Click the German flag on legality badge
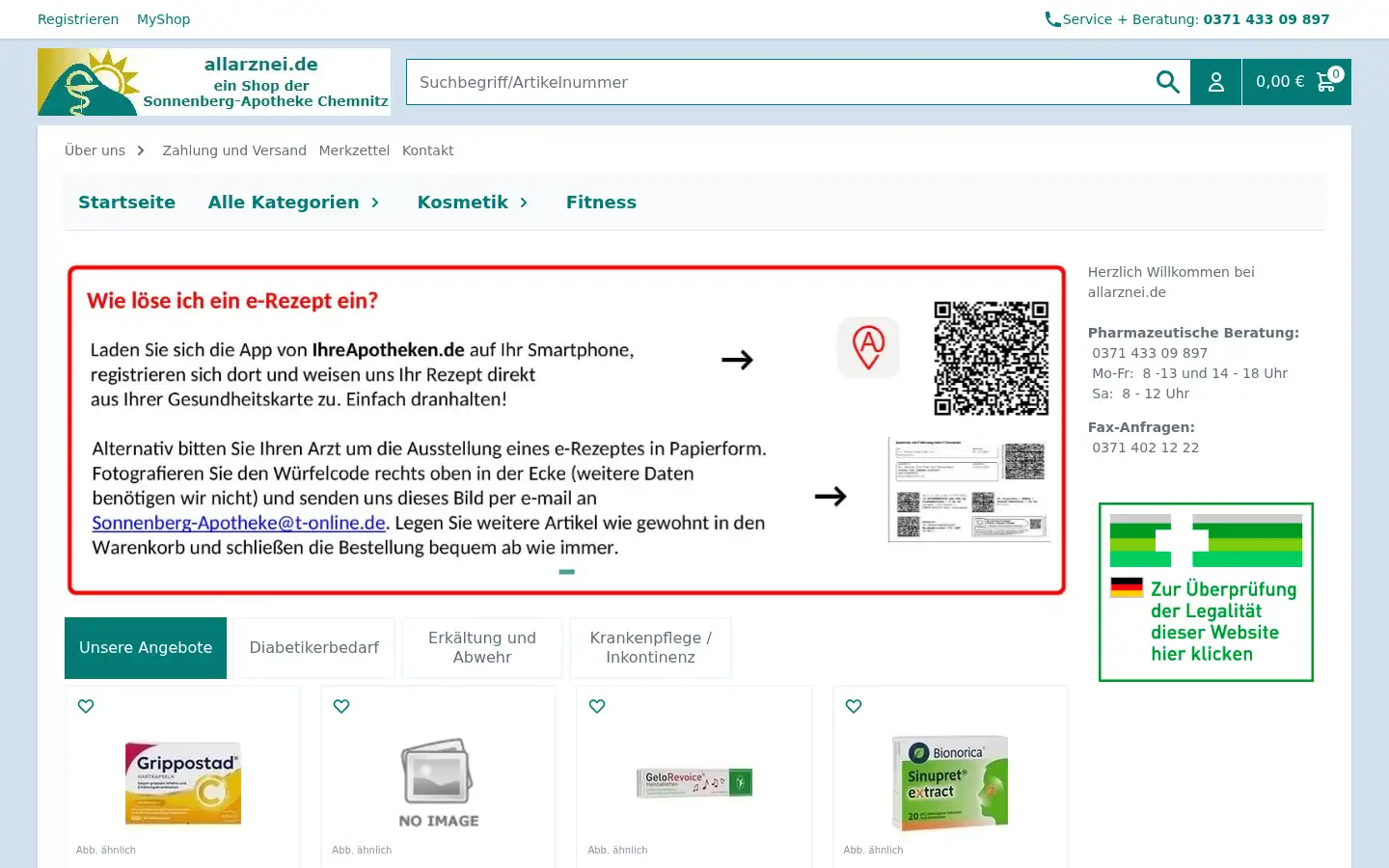This screenshot has width=1389, height=868. [x=1127, y=587]
